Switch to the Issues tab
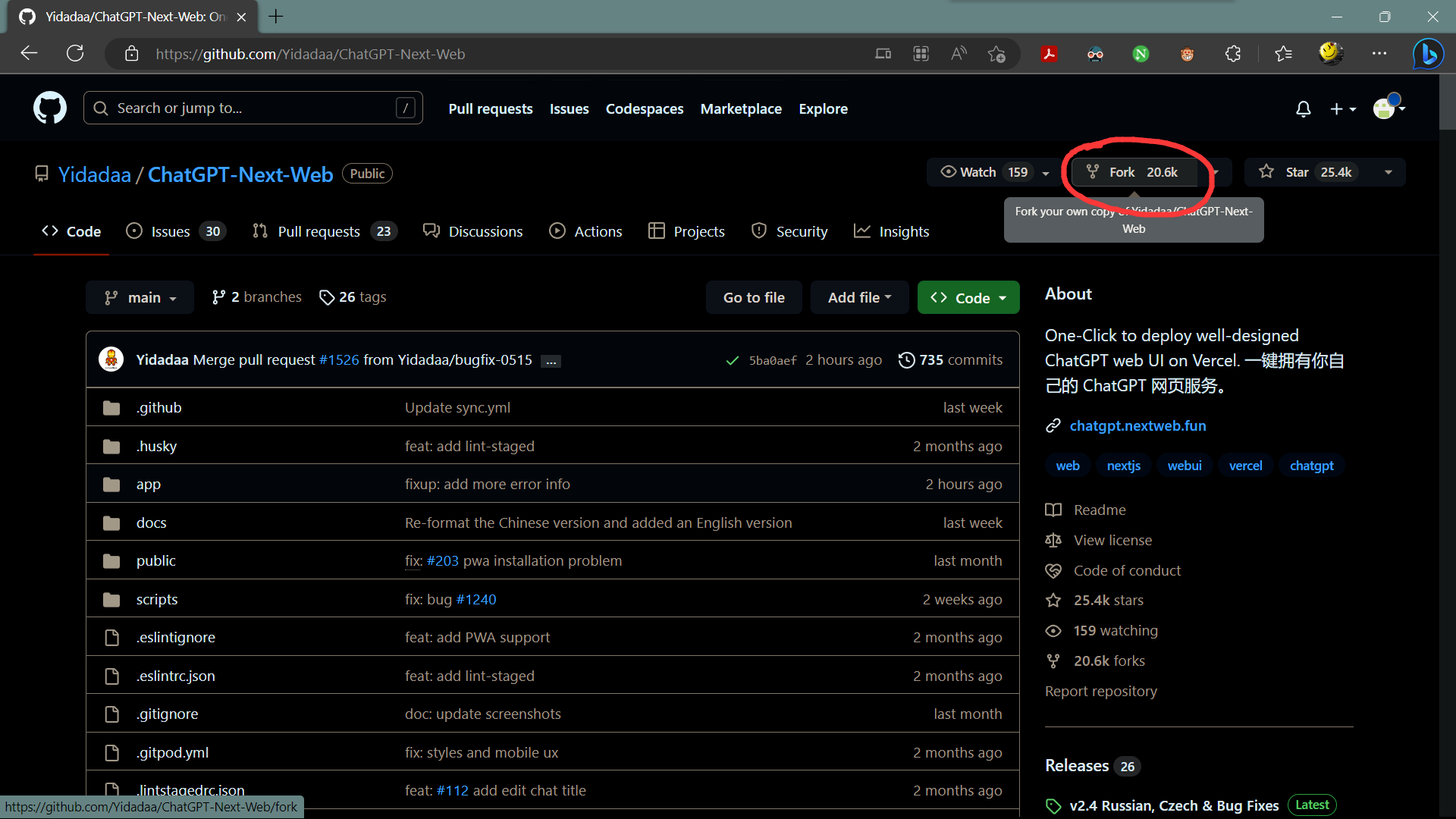The height and width of the screenshot is (819, 1456). [171, 231]
